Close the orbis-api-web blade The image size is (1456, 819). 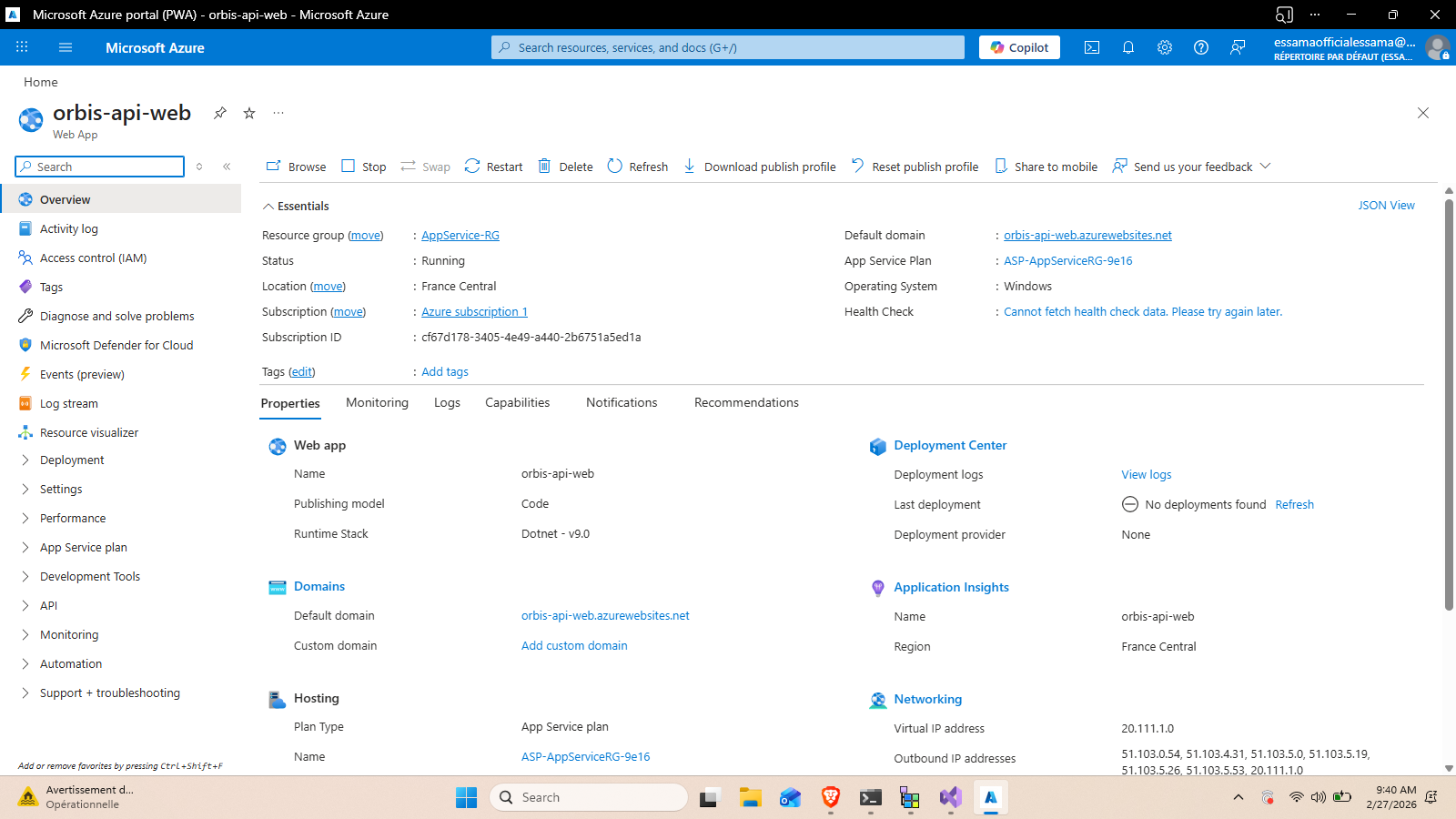(x=1423, y=113)
